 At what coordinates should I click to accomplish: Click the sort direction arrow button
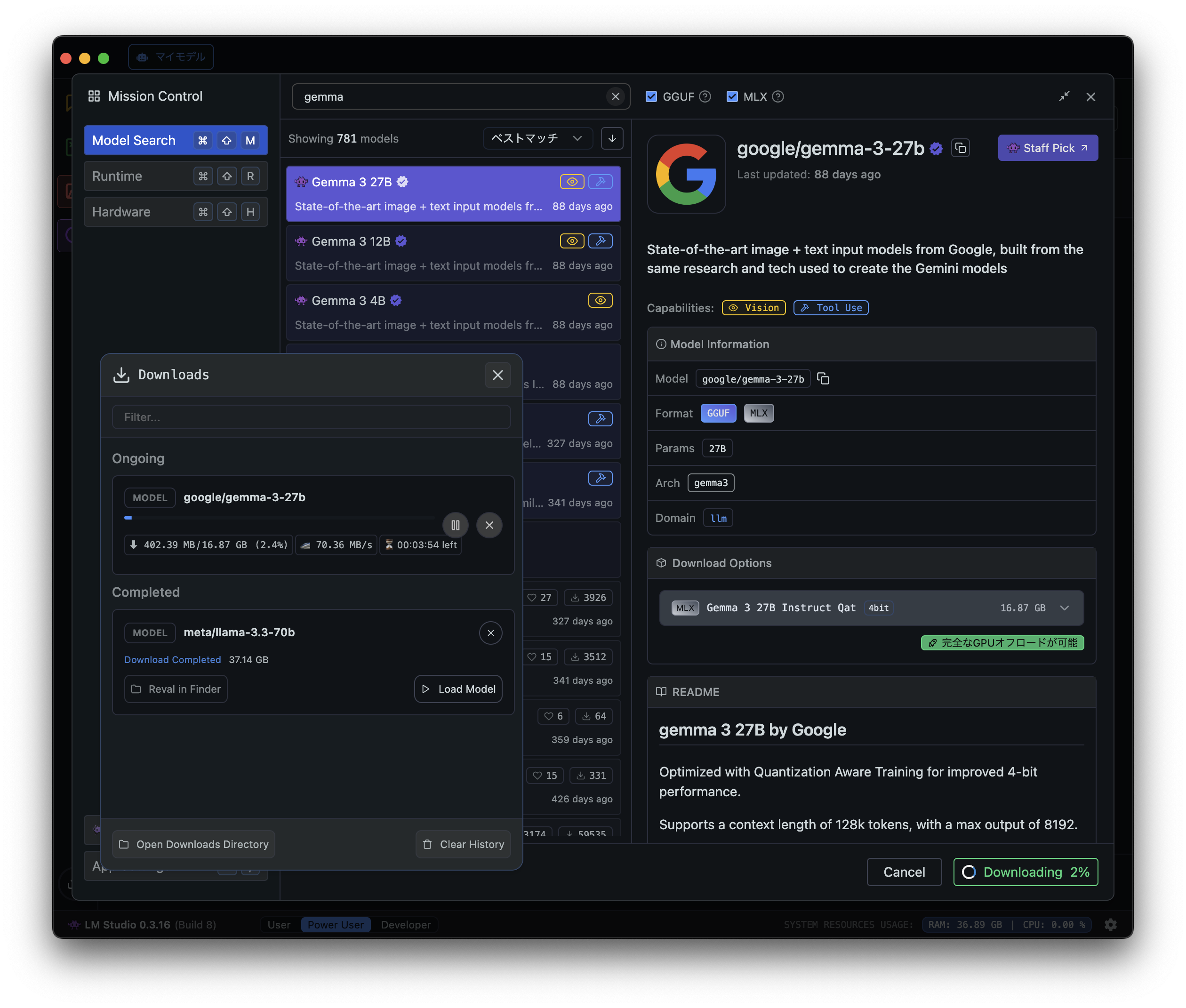point(612,138)
